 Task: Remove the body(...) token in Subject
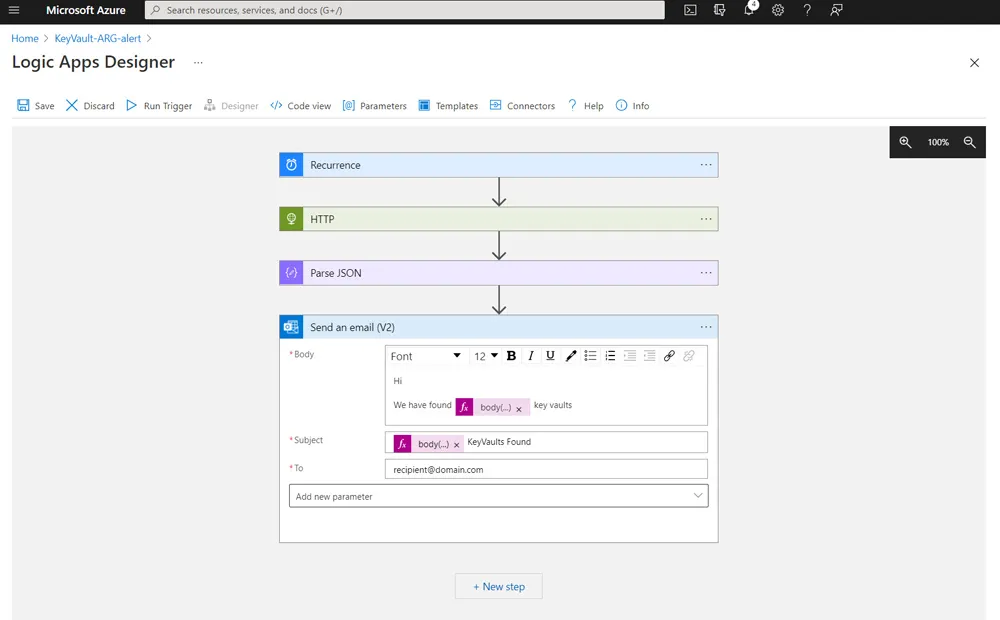457,445
